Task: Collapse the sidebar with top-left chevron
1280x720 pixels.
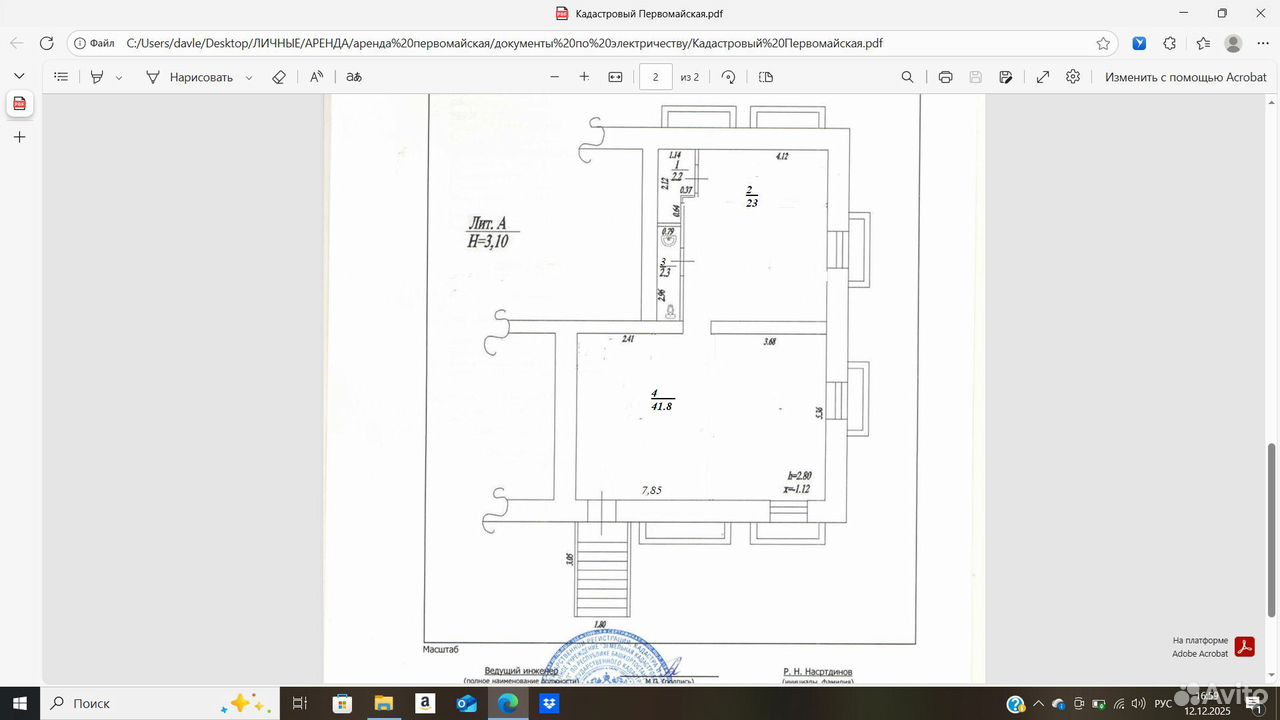Action: 19,76
